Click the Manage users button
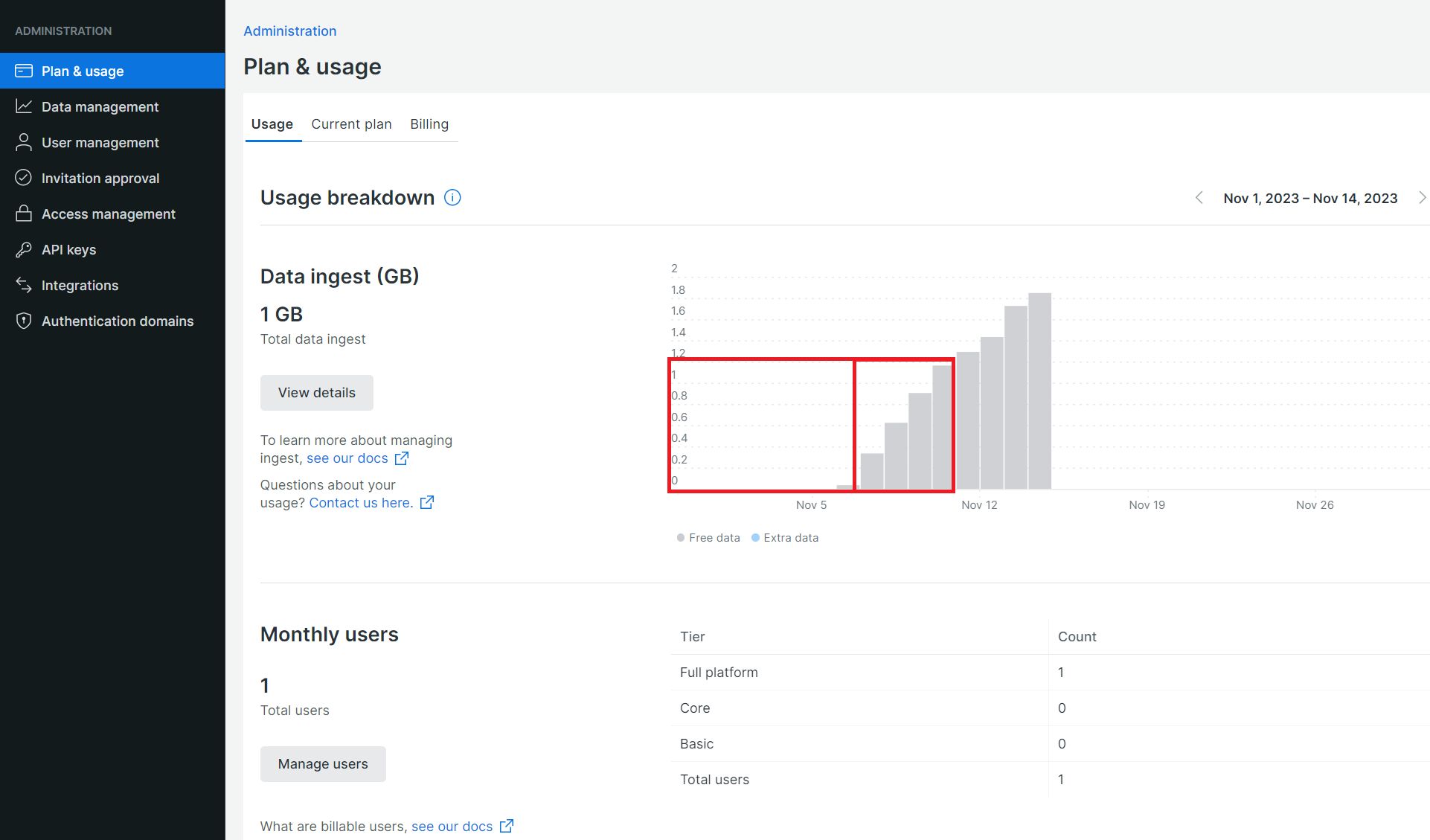1430x840 pixels. coord(323,764)
